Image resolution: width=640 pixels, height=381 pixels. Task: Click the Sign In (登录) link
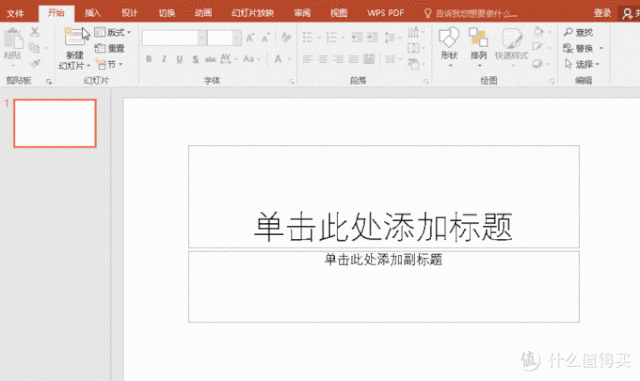[602, 13]
